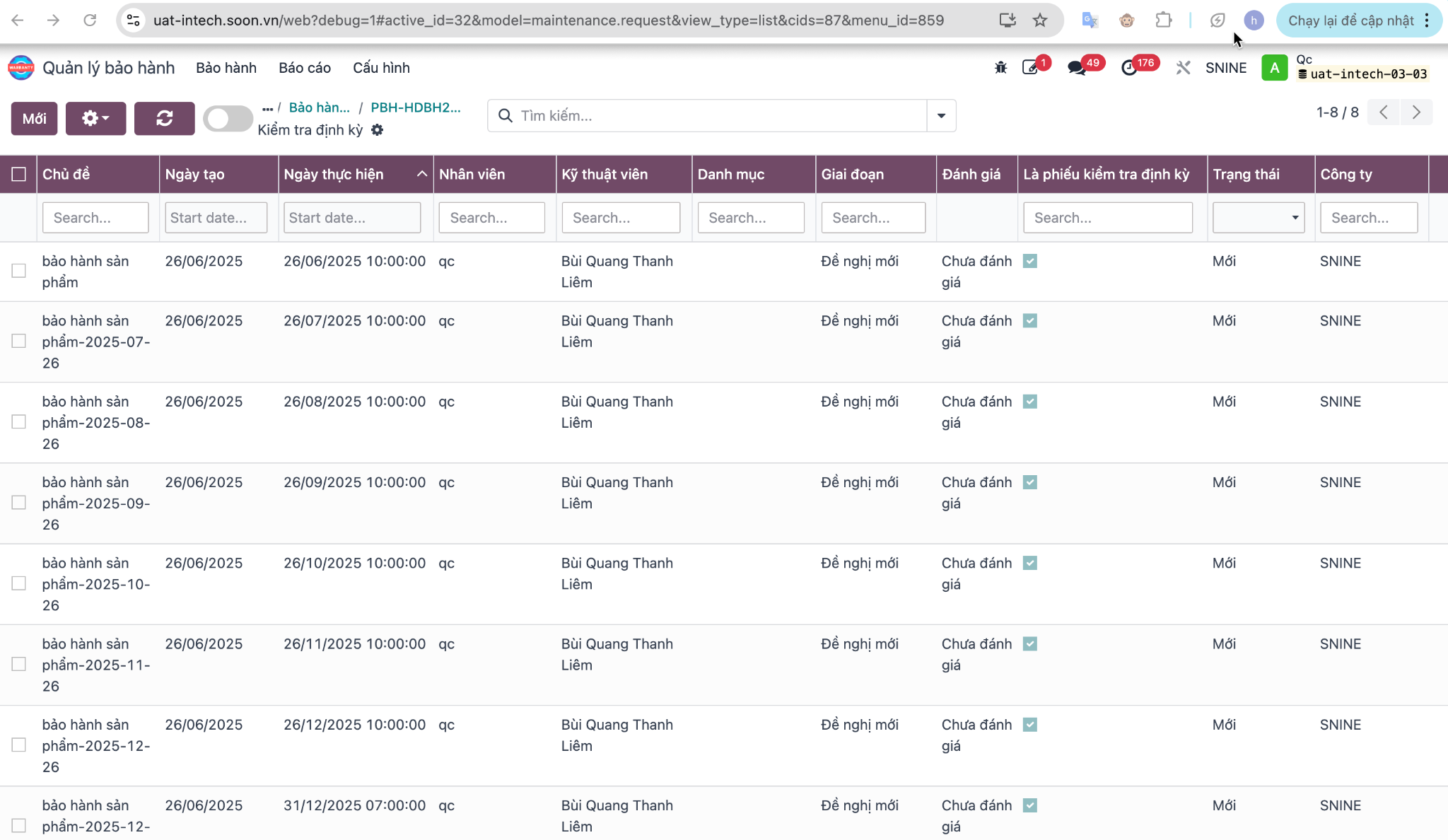Go to PBH-HDBH2... breadcrumb link
The height and width of the screenshot is (840, 1448).
pyautogui.click(x=416, y=107)
